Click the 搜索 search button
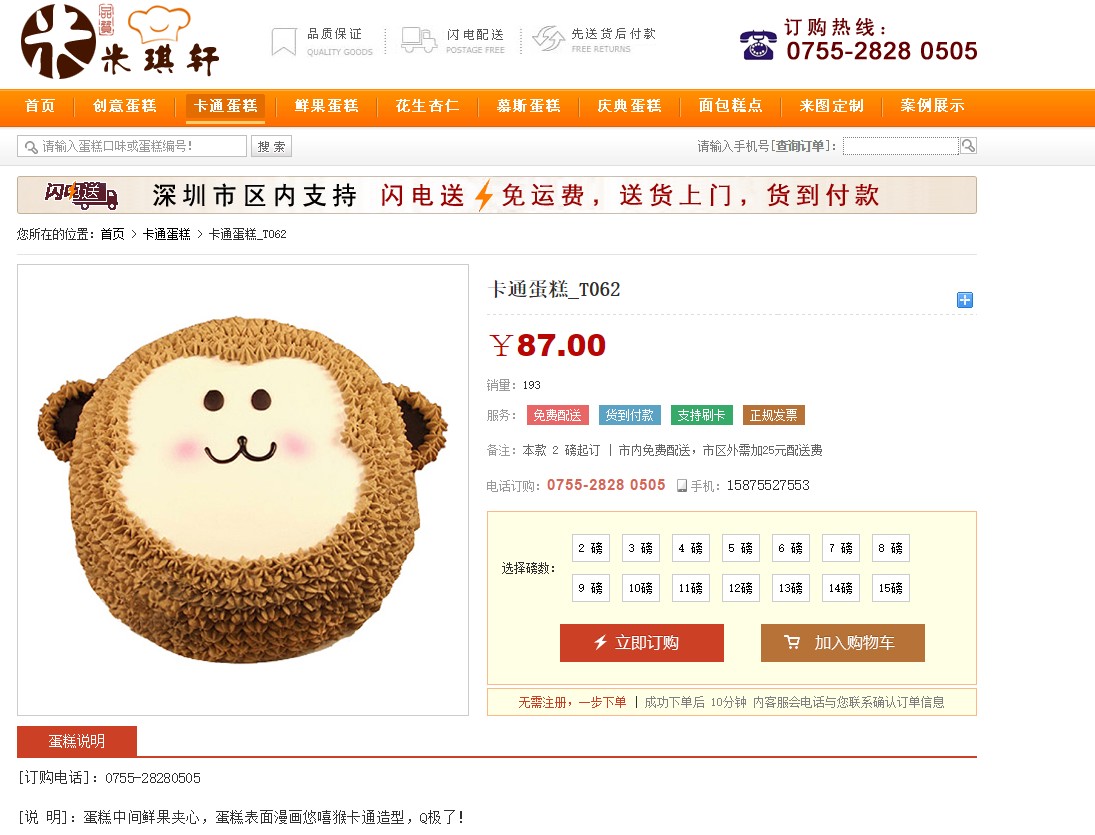 click(271, 146)
